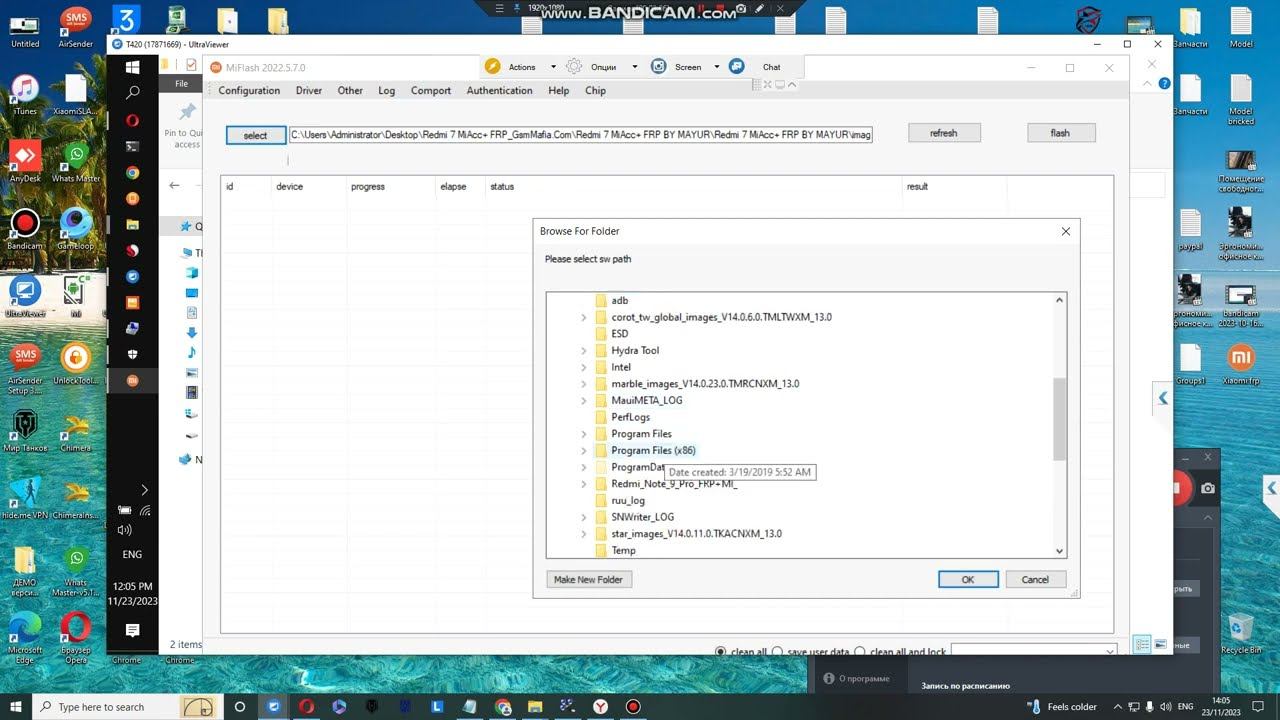Click the Make New Folder button
Viewport: 1280px width, 720px height.
[x=589, y=579]
